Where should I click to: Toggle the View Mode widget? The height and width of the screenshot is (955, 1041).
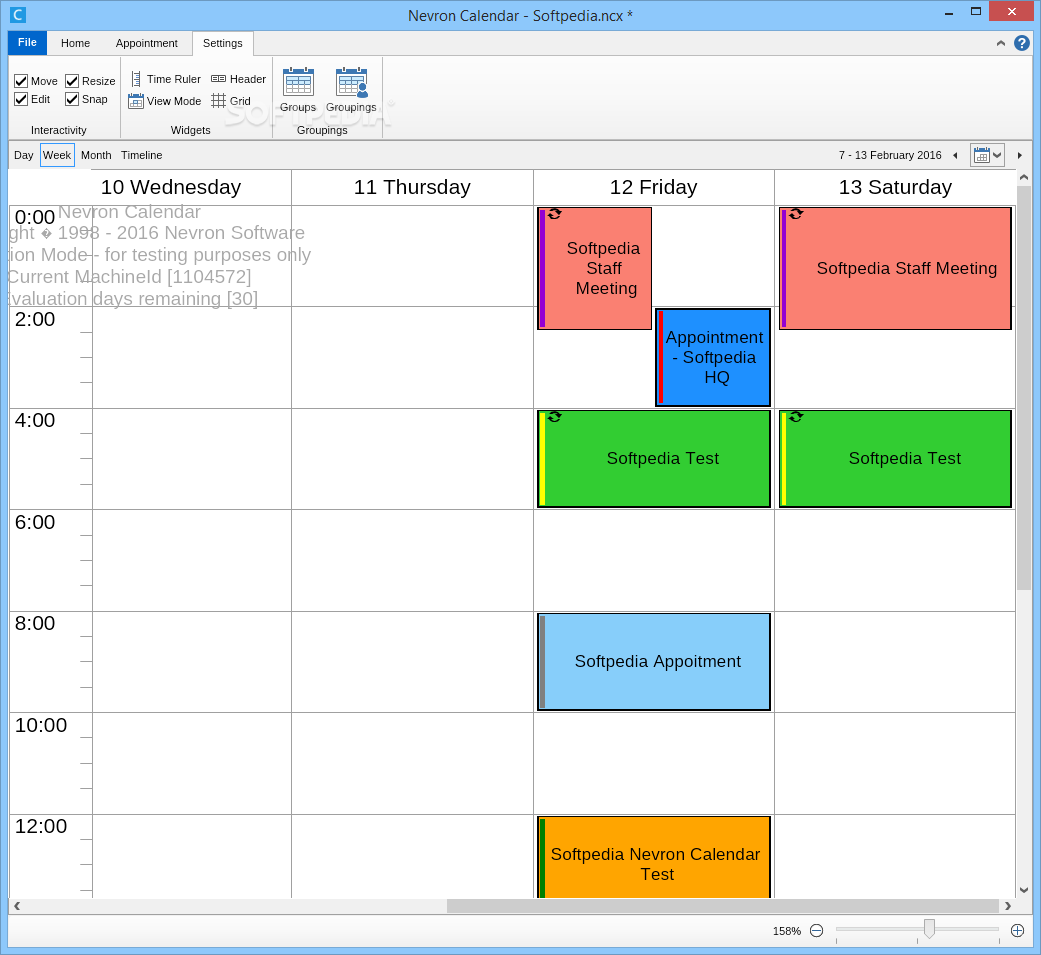[x=165, y=101]
